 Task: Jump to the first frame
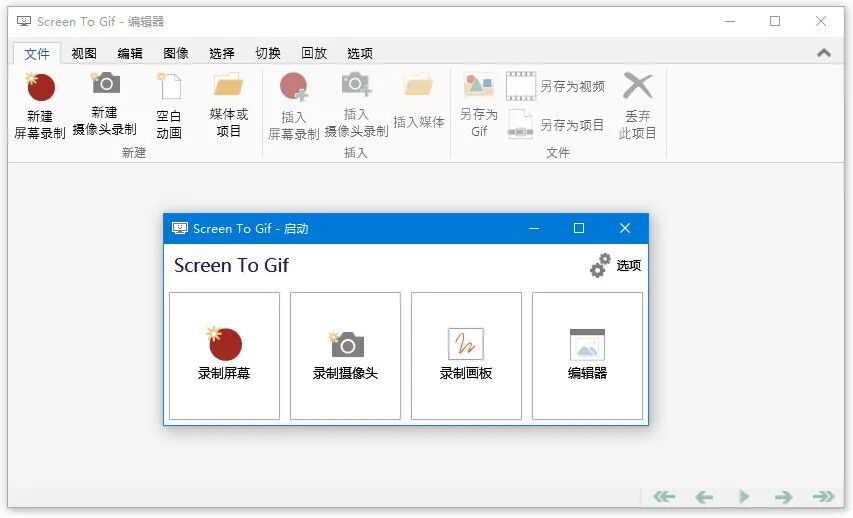(x=664, y=496)
